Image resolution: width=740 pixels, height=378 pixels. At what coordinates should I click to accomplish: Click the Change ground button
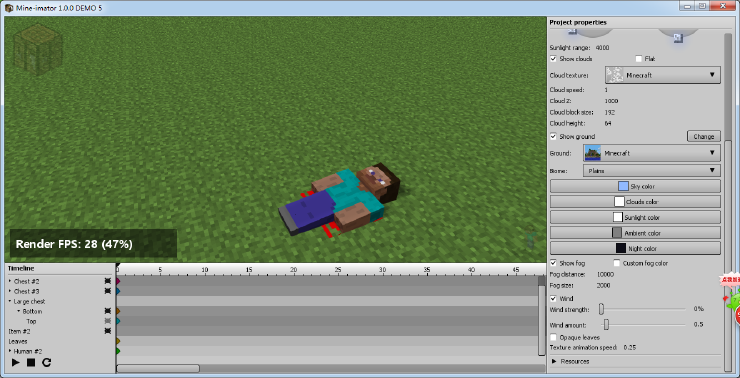tap(704, 136)
